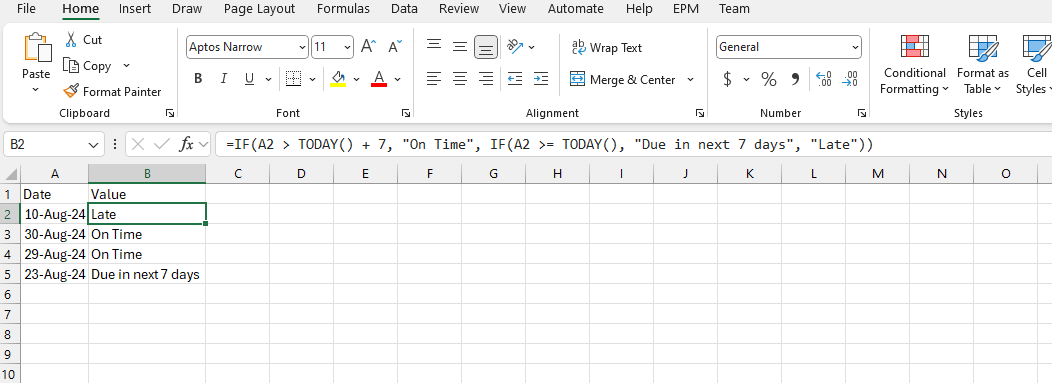Open the EPM tab
The width and height of the screenshot is (1052, 383).
[x=686, y=9]
